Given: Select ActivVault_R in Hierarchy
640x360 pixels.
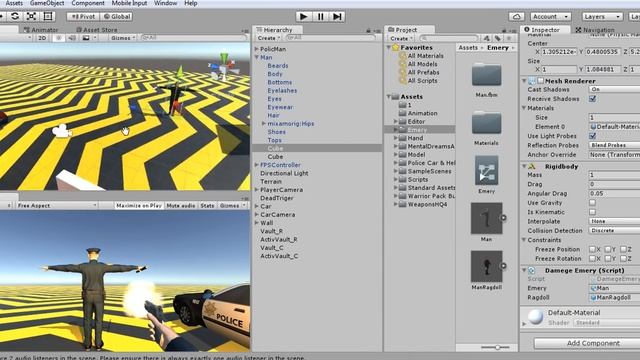Looking at the screenshot, I should pyautogui.click(x=279, y=240).
